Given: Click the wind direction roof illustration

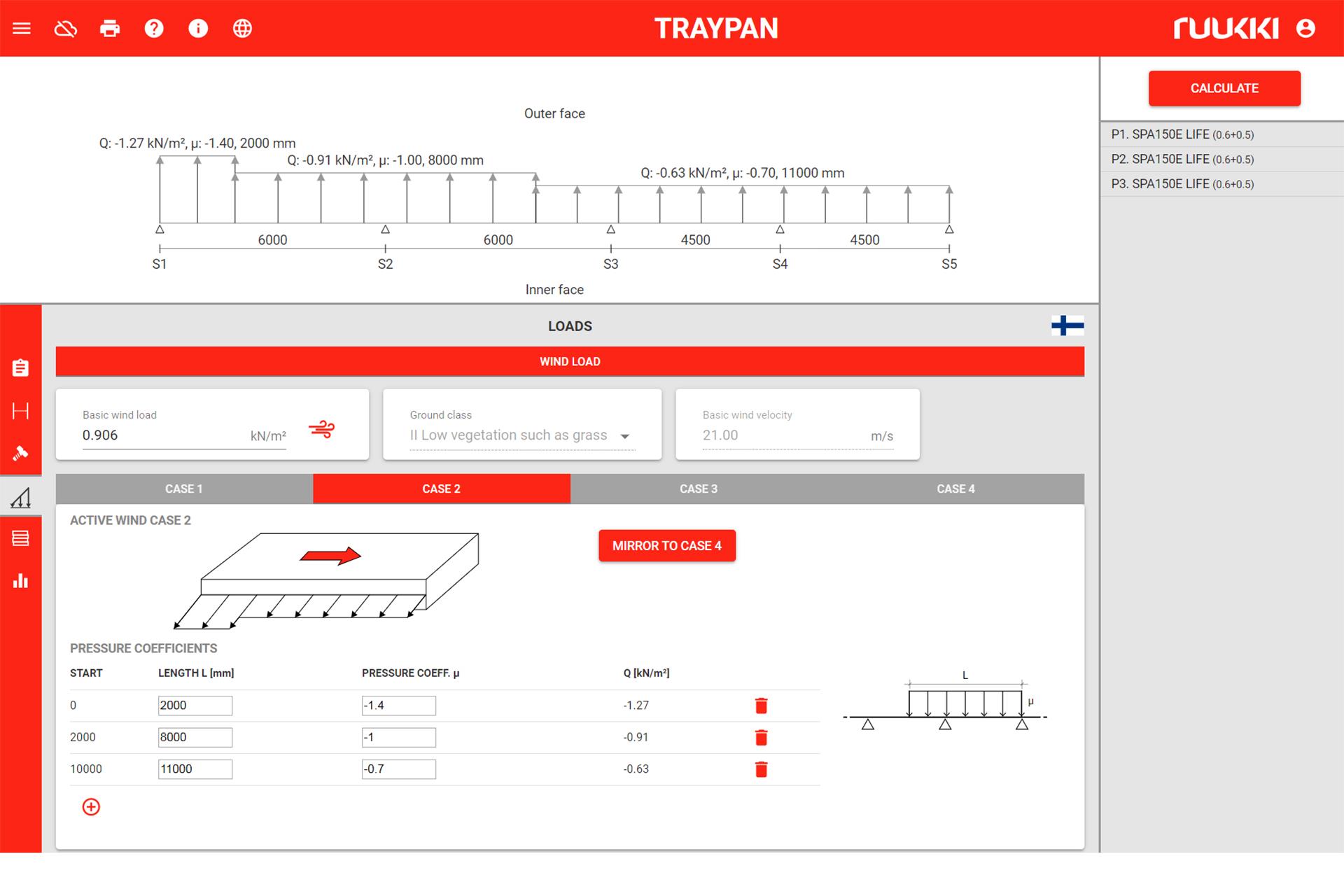Looking at the screenshot, I should coord(327,581).
